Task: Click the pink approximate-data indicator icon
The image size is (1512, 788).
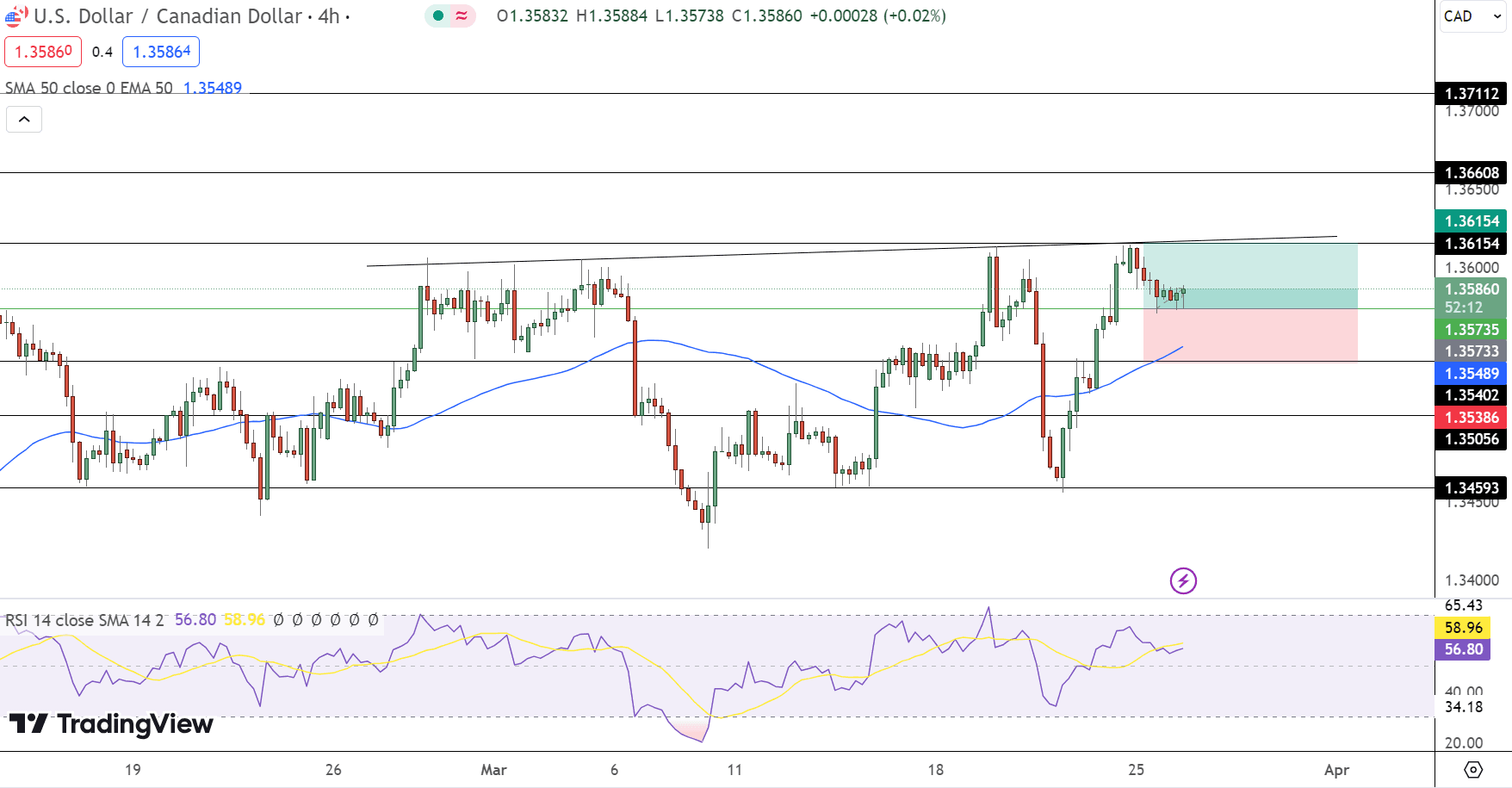Action: (x=462, y=16)
